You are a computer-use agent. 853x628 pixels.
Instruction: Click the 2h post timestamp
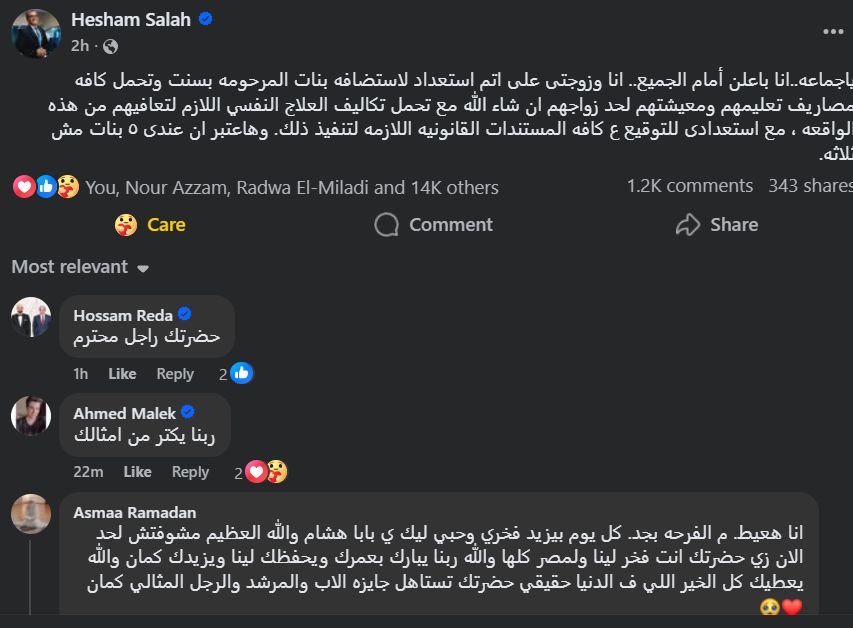click(80, 46)
